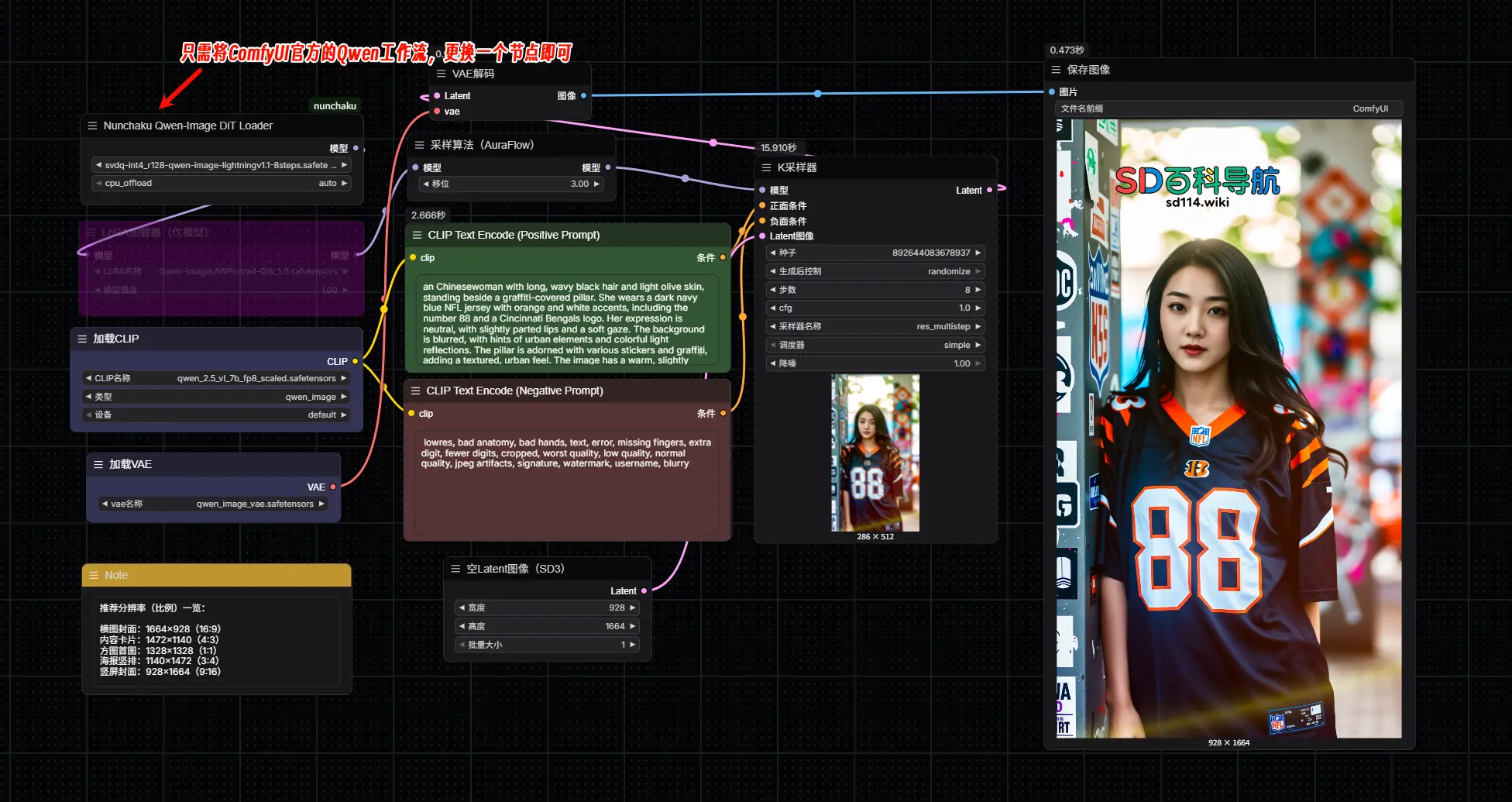Viewport: 1512px width, 802px height.
Task: Click the 空Latent图像 node menu icon
Action: coord(455,569)
